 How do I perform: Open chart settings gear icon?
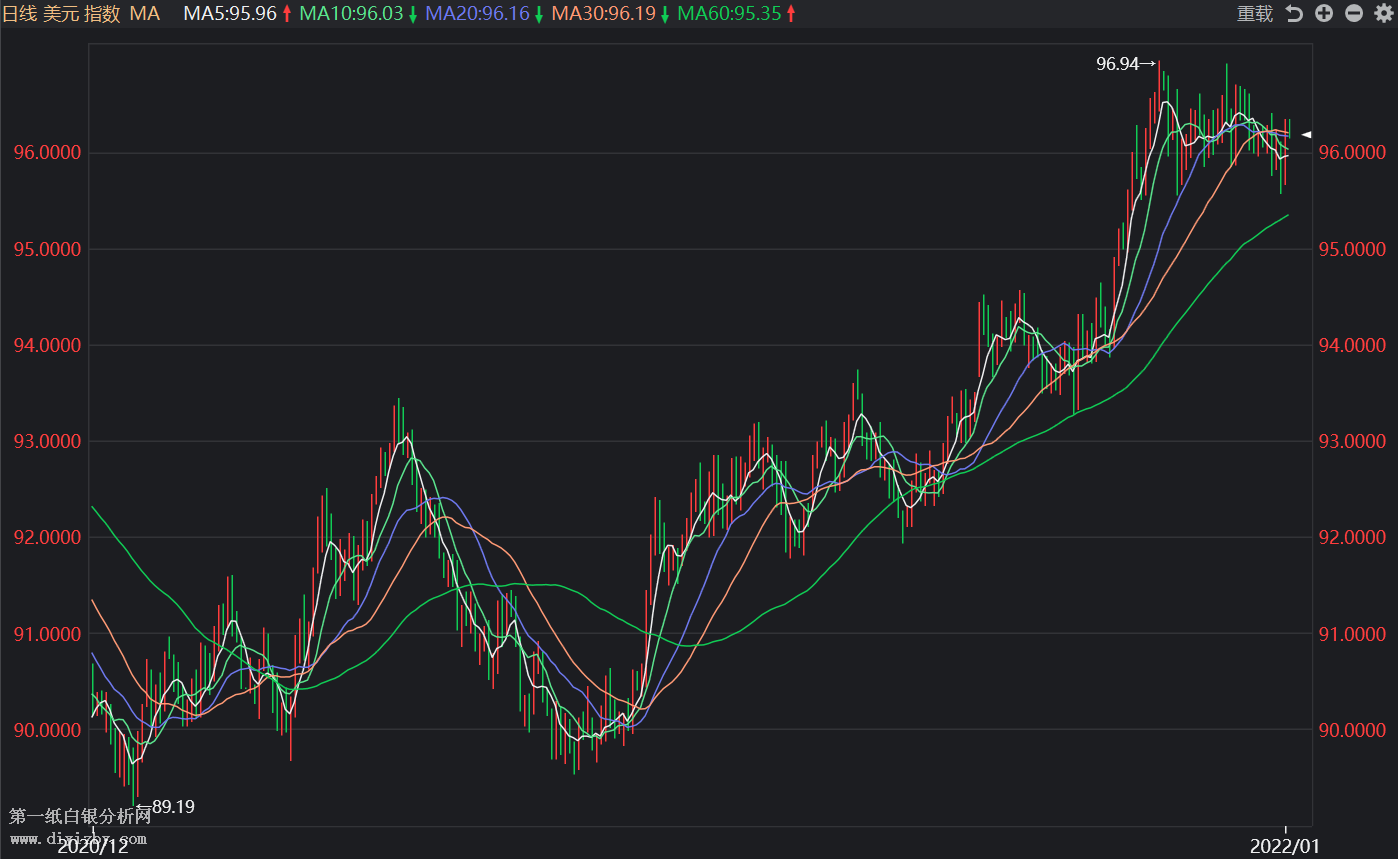coord(1383,14)
